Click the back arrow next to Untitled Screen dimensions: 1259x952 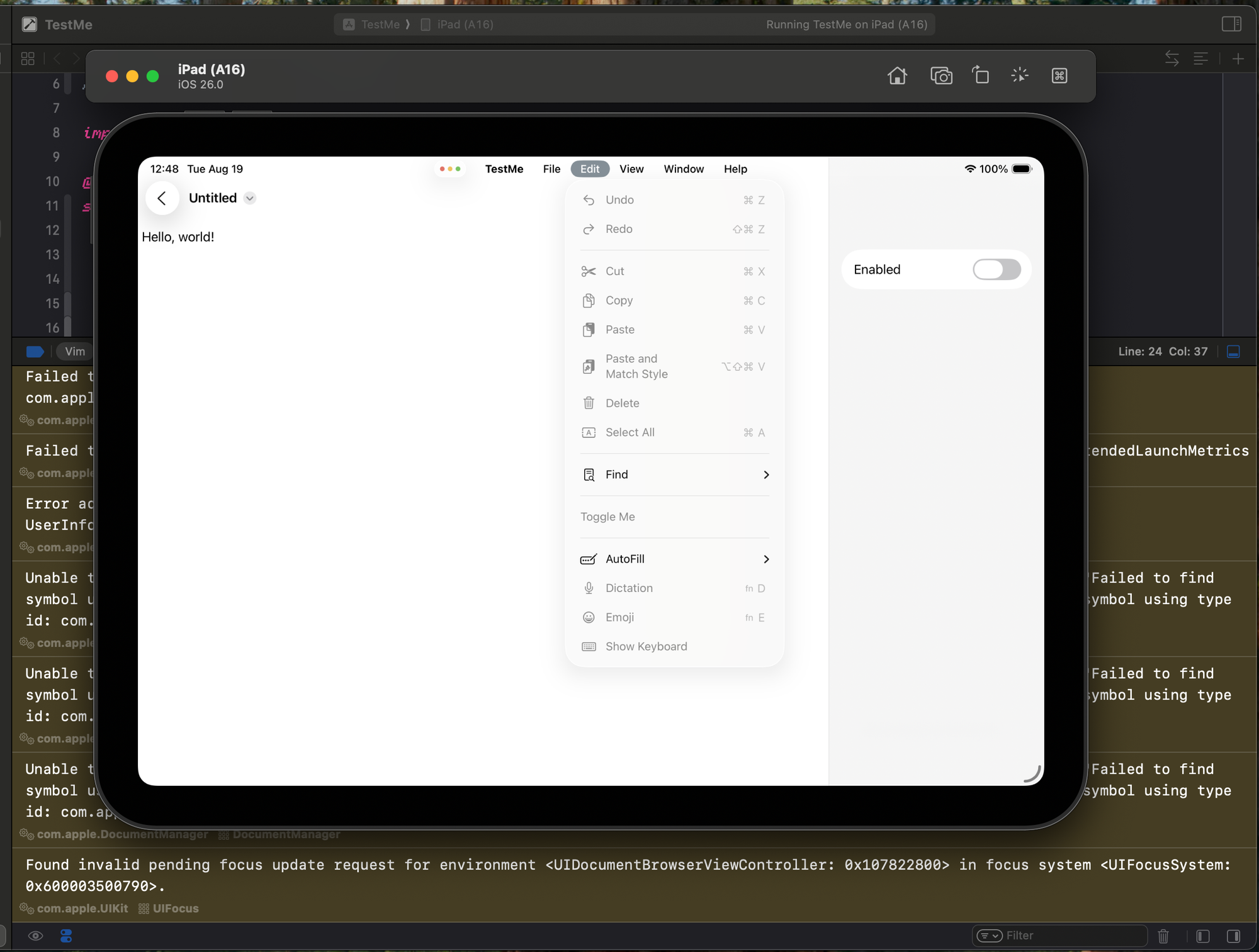point(162,198)
